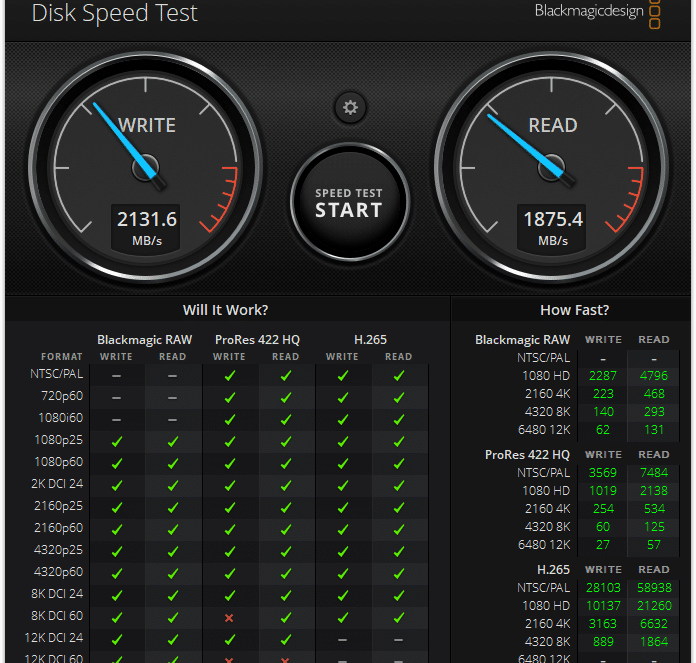This screenshot has width=696, height=663.
Task: Click the 2K DCI 24 Blackmagic RAW write checkmark
Action: coord(117,485)
